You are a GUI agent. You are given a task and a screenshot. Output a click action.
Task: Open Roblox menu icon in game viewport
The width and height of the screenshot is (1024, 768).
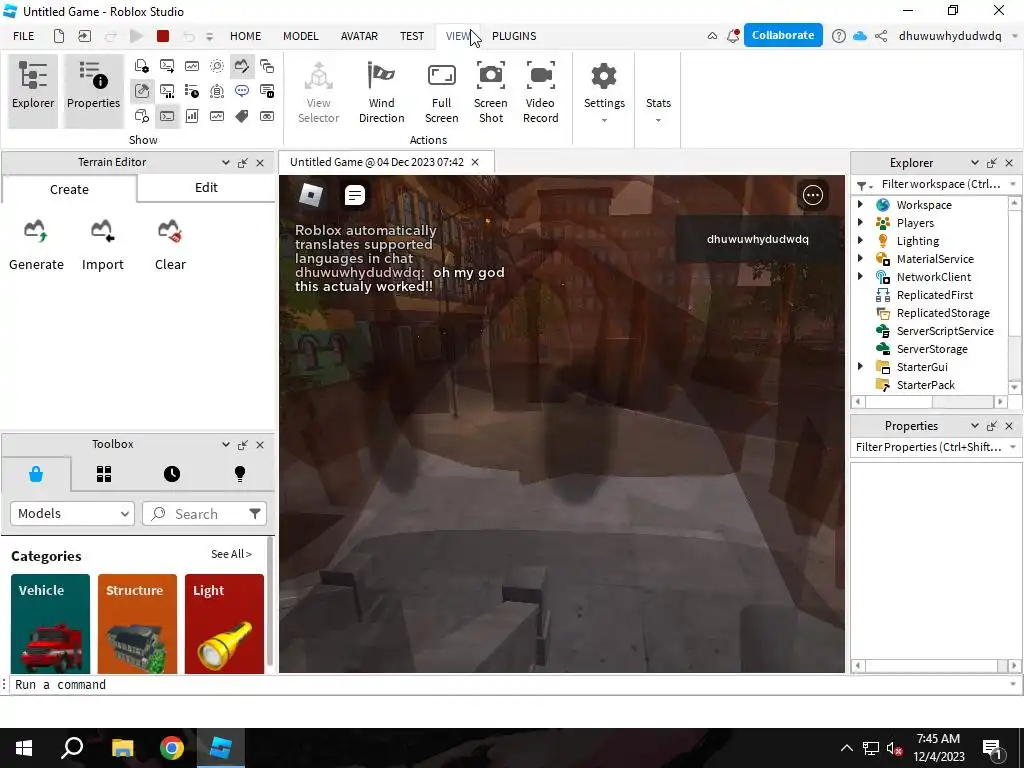click(311, 195)
